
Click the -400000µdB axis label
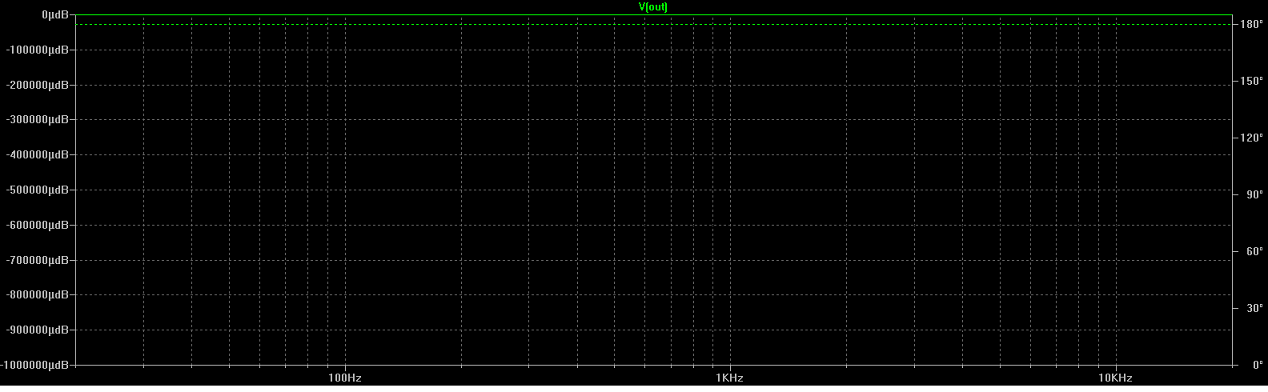tap(38, 155)
